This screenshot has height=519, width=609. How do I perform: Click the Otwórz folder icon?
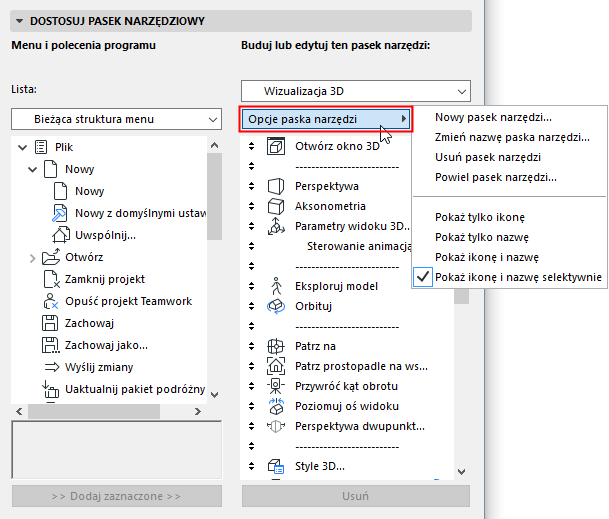[x=51, y=257]
